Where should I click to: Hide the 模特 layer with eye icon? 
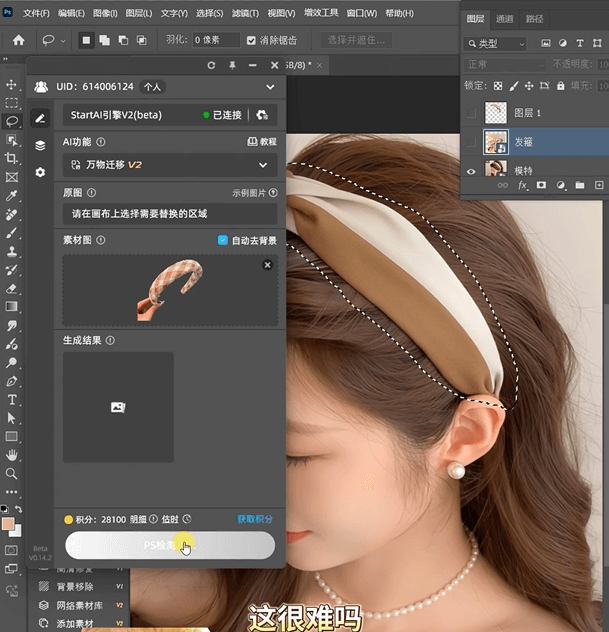tap(471, 171)
